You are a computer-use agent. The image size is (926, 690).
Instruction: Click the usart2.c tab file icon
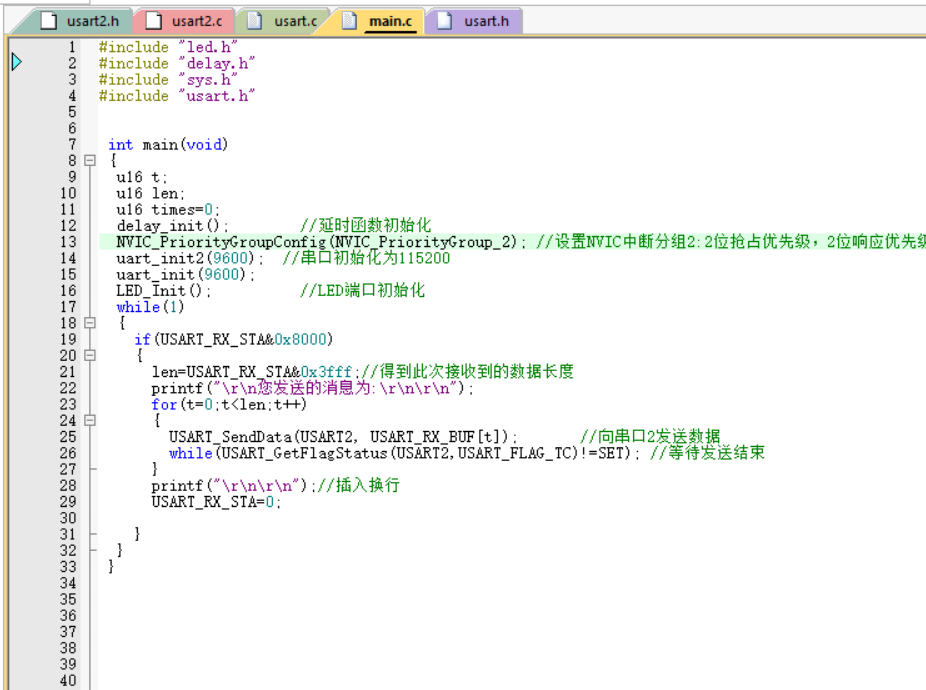[154, 21]
